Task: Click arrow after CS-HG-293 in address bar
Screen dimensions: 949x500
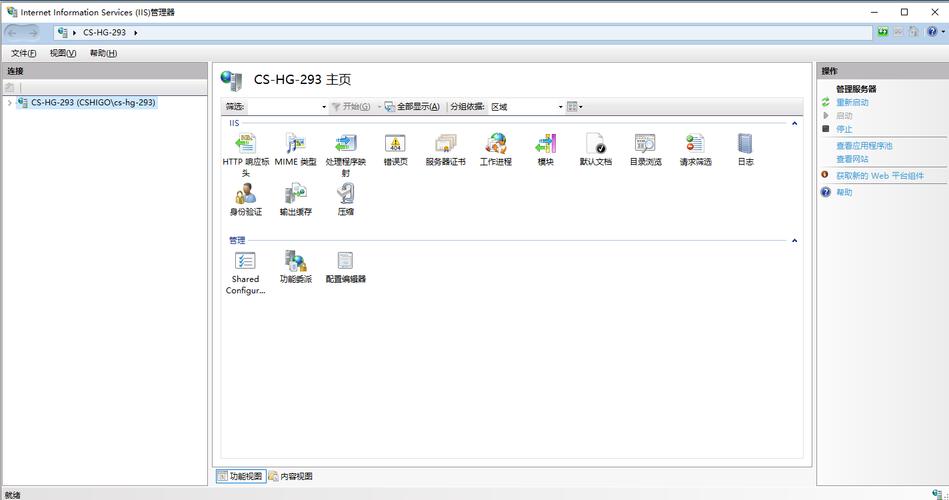Action: [136, 33]
